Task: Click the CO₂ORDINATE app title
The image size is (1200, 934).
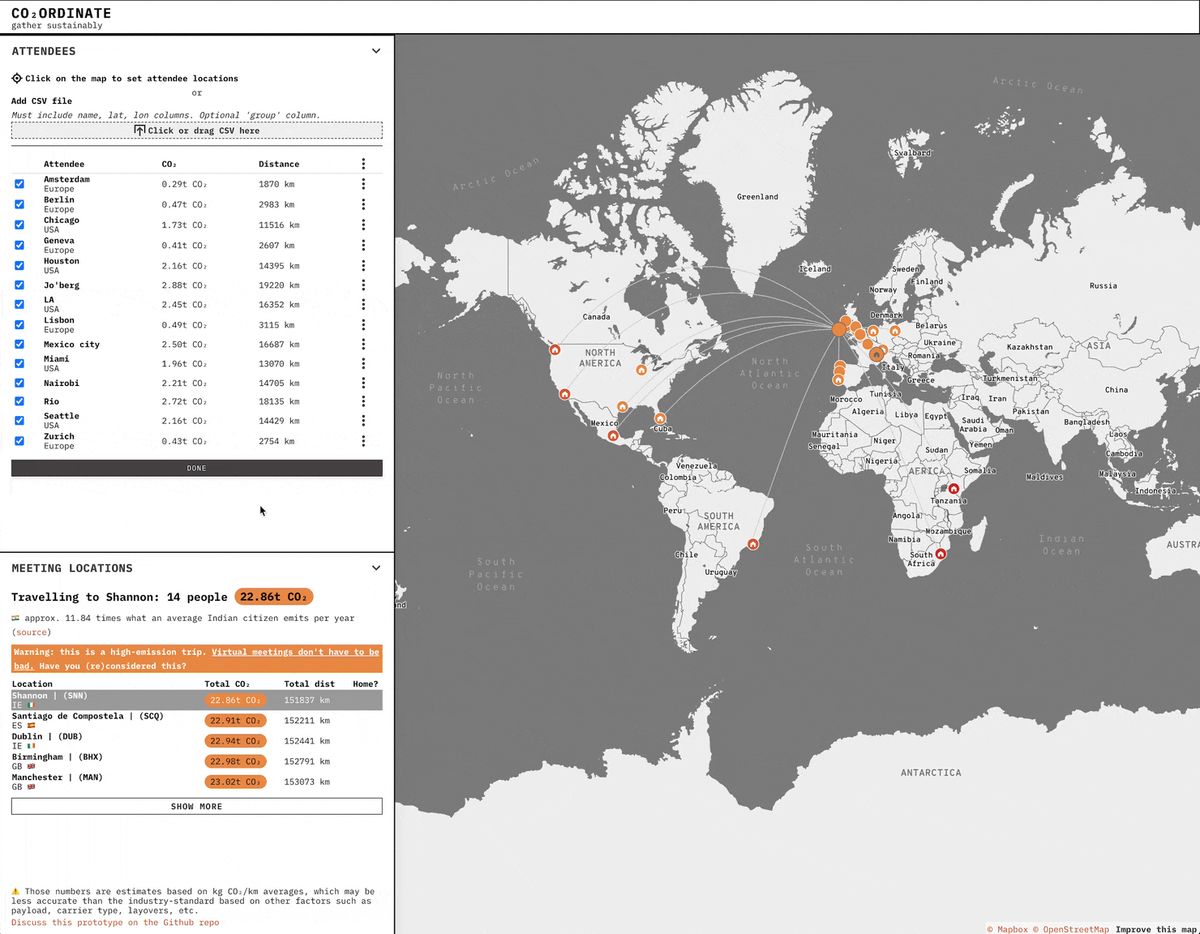Action: pyautogui.click(x=61, y=13)
